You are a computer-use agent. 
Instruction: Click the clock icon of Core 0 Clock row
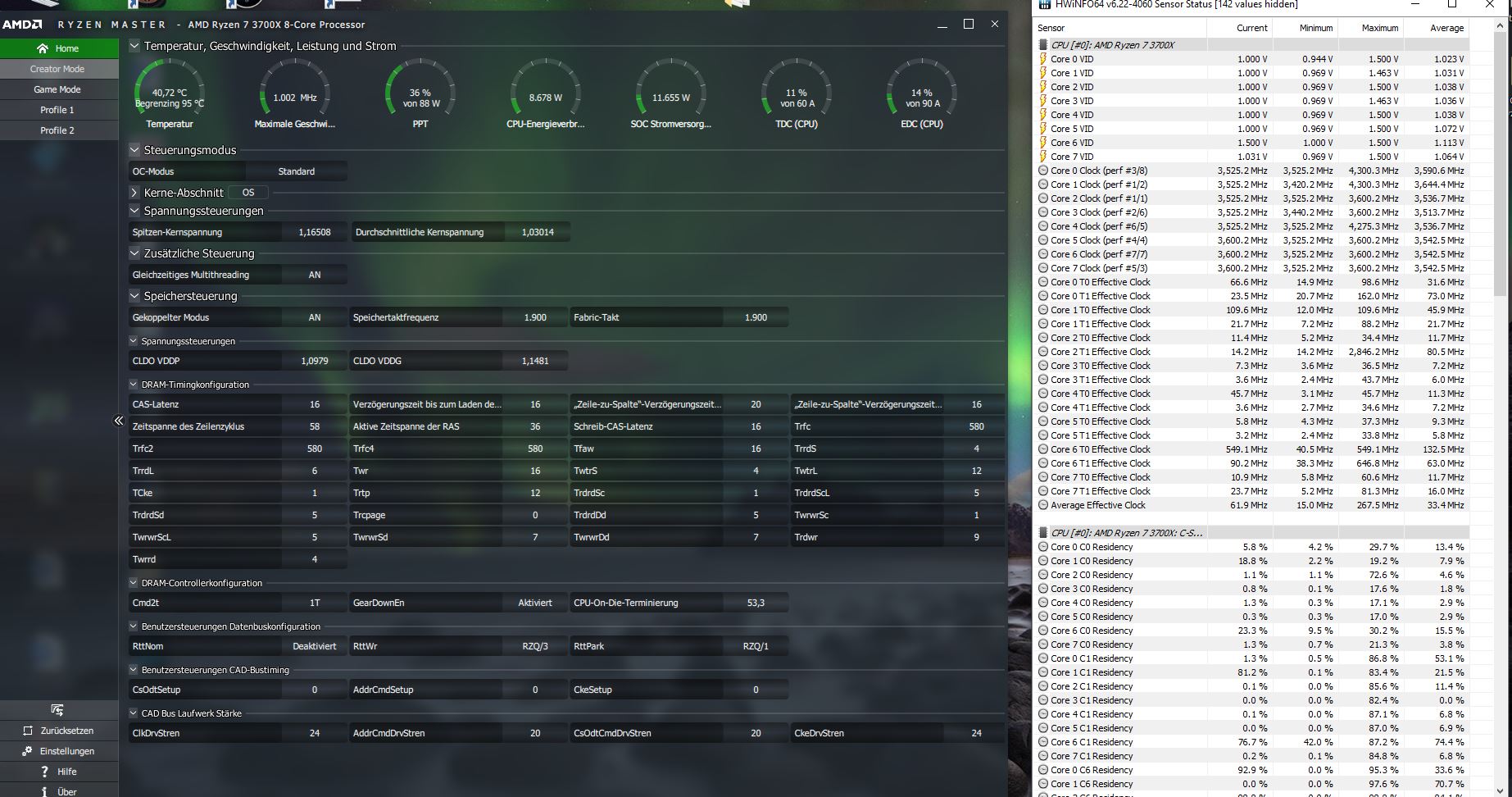tap(1043, 171)
